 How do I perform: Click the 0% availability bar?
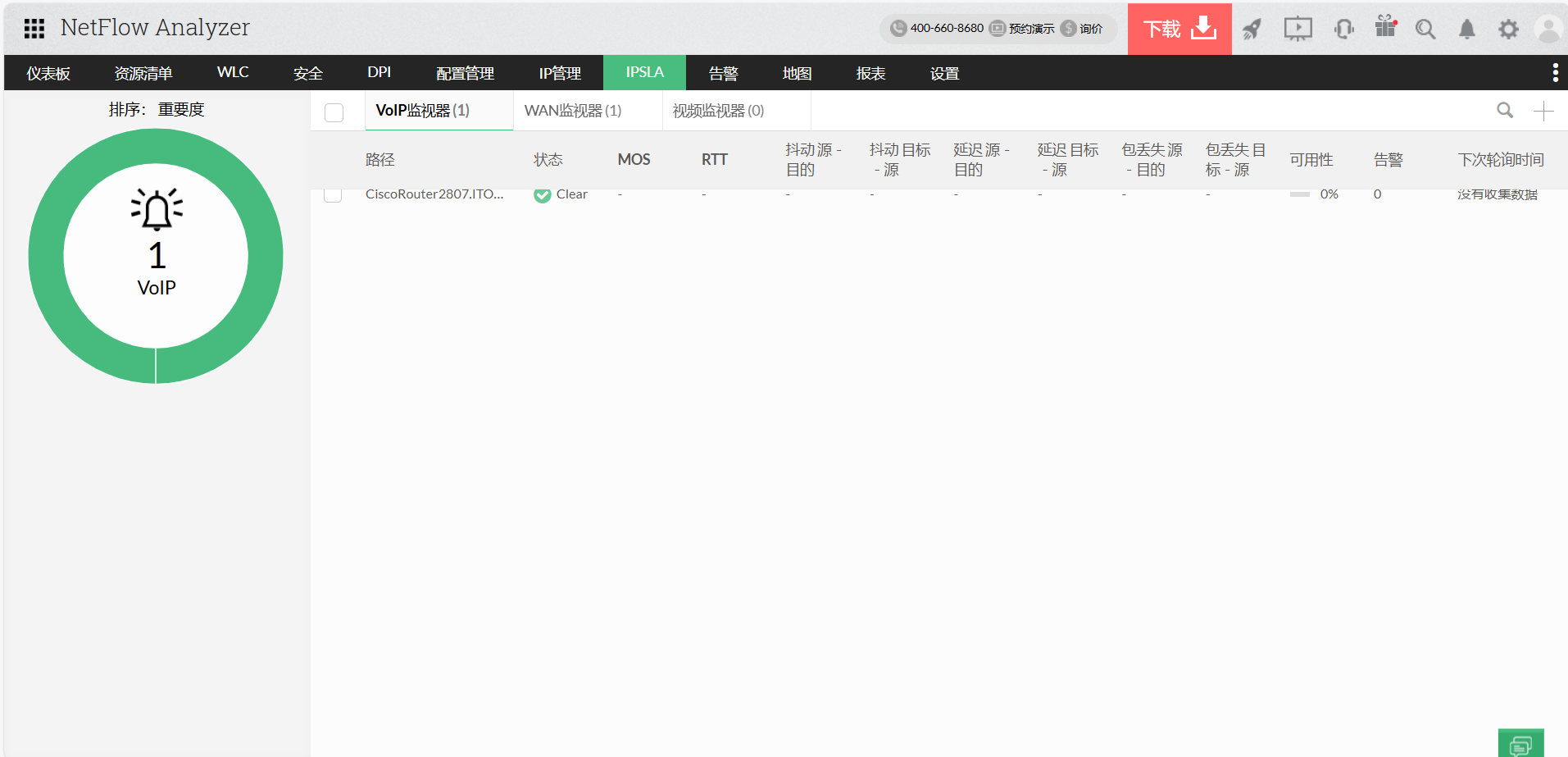[x=1300, y=194]
